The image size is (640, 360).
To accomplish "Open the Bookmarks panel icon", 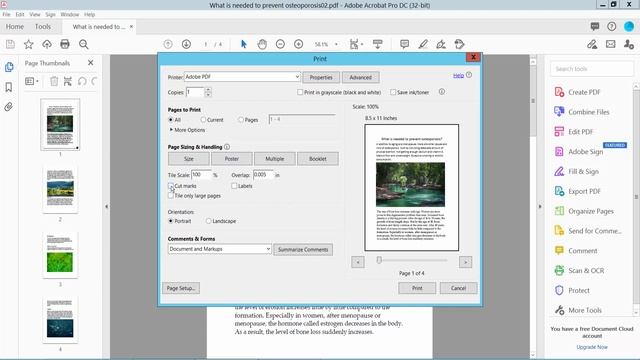I will (9, 87).
